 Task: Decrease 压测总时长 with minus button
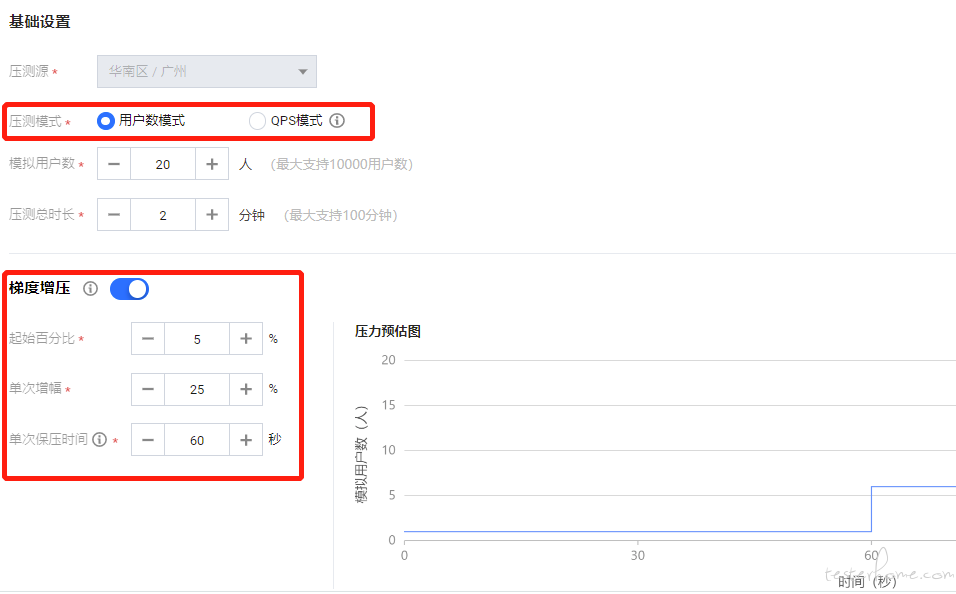click(114, 215)
